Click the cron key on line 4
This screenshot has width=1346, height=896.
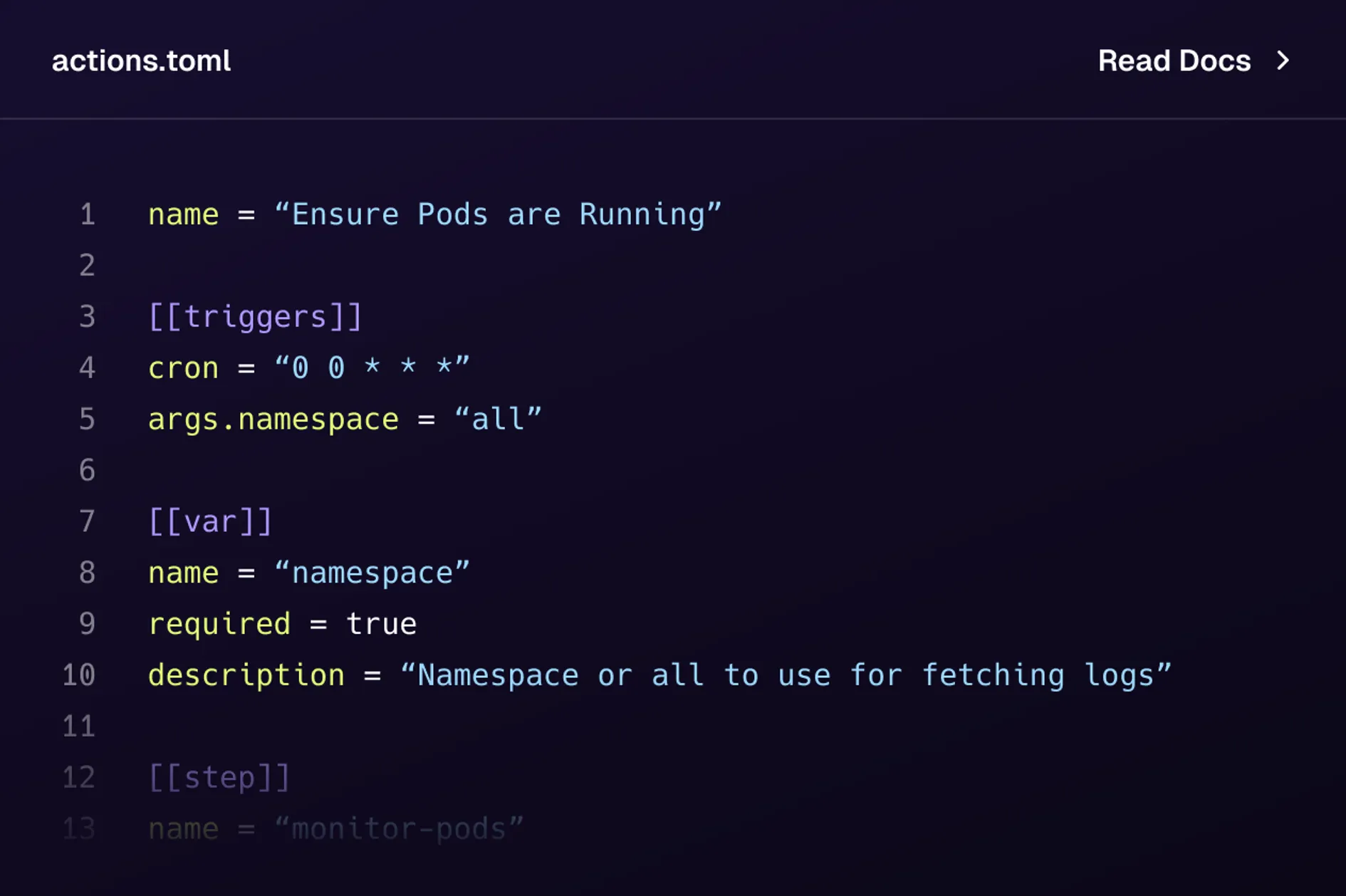pos(183,368)
